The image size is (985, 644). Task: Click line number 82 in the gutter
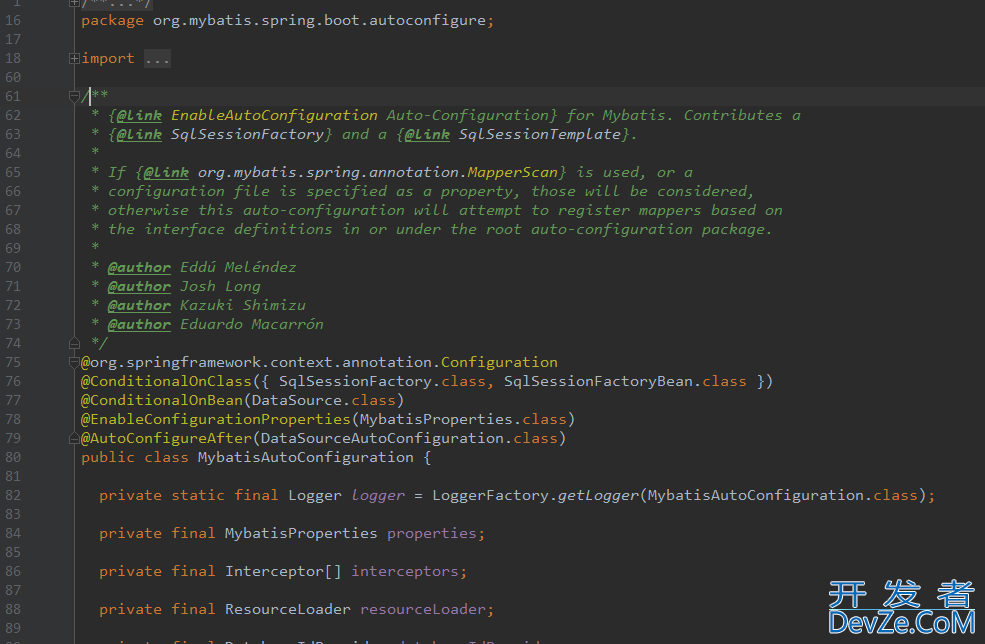[x=13, y=496]
